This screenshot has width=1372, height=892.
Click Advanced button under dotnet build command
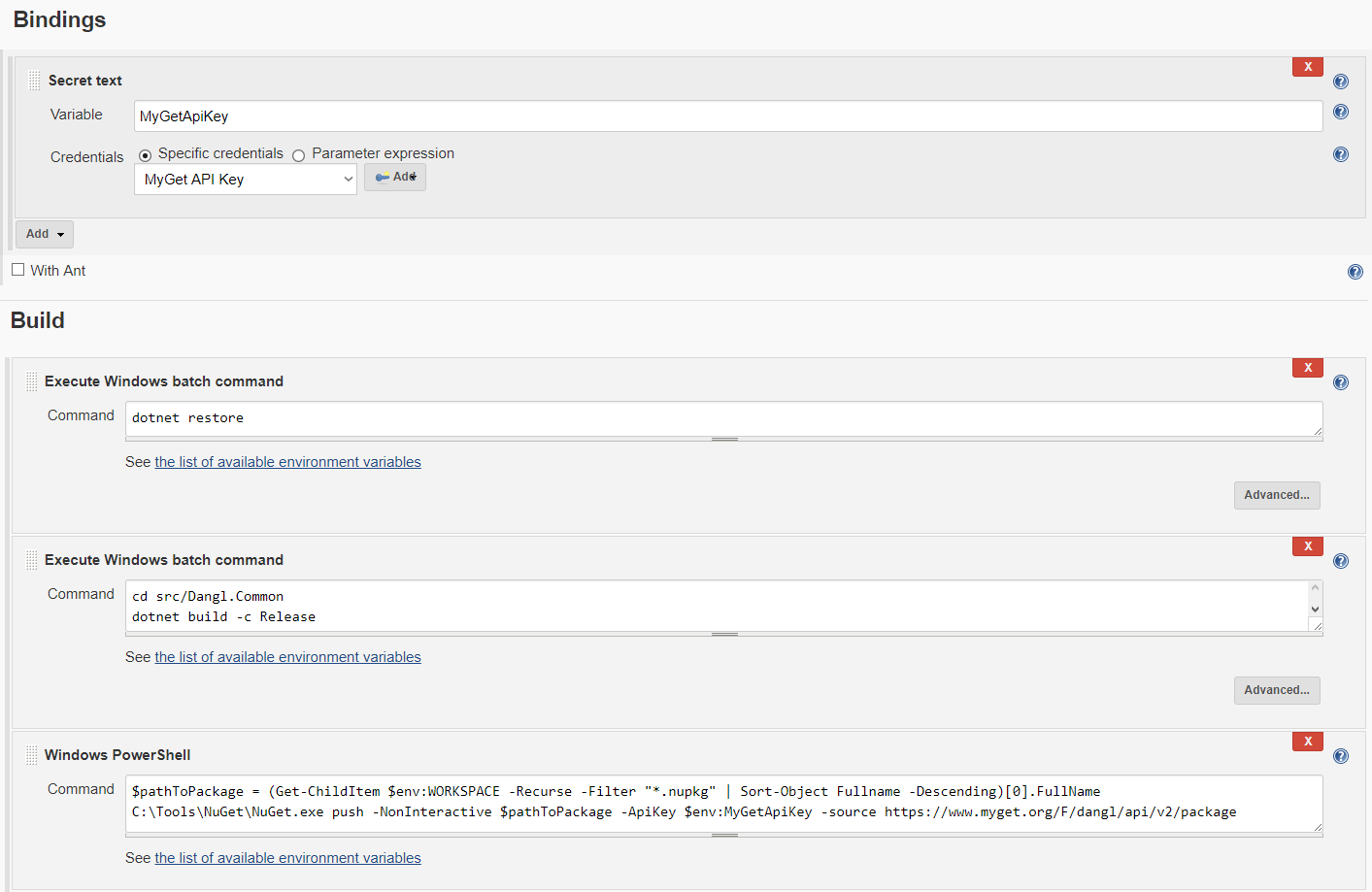[x=1277, y=690]
